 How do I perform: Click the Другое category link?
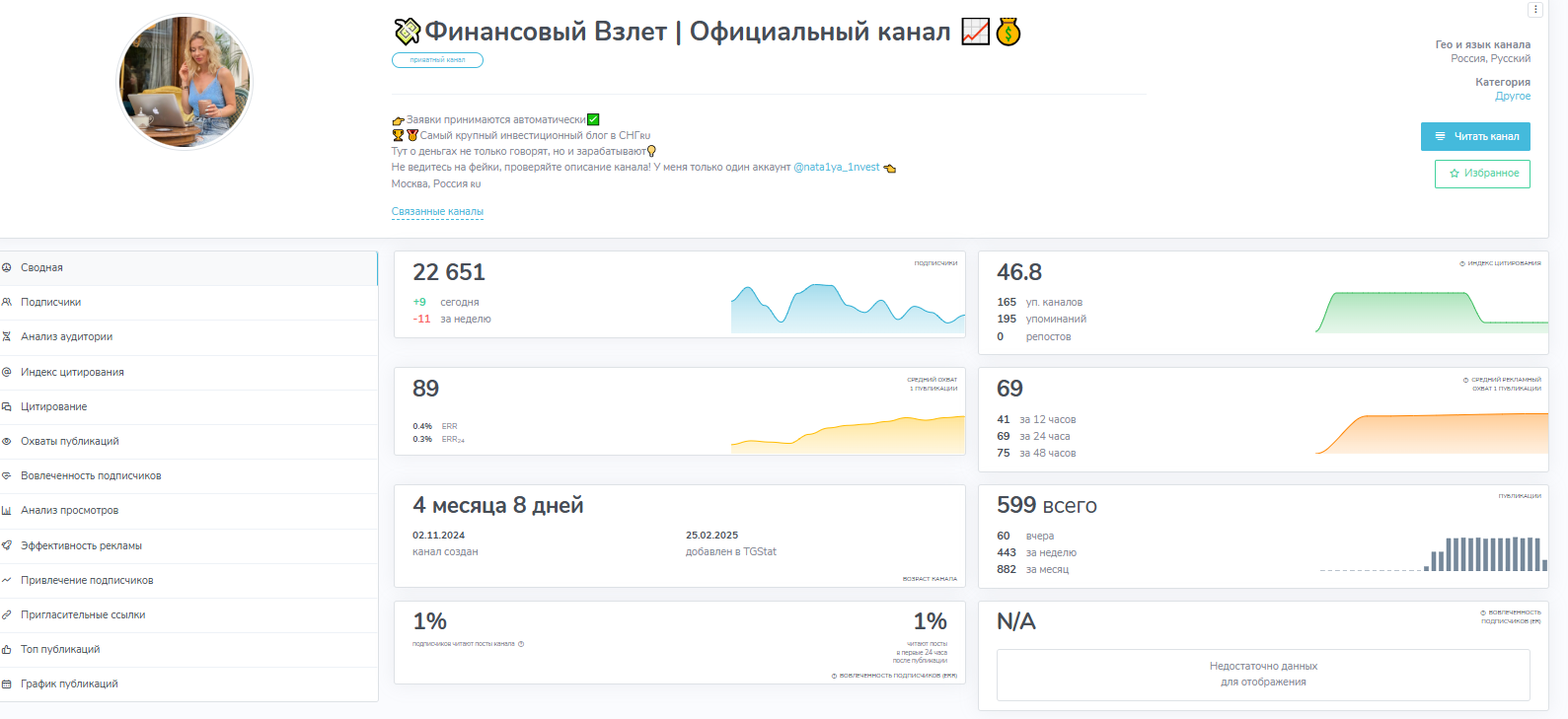coord(1513,97)
